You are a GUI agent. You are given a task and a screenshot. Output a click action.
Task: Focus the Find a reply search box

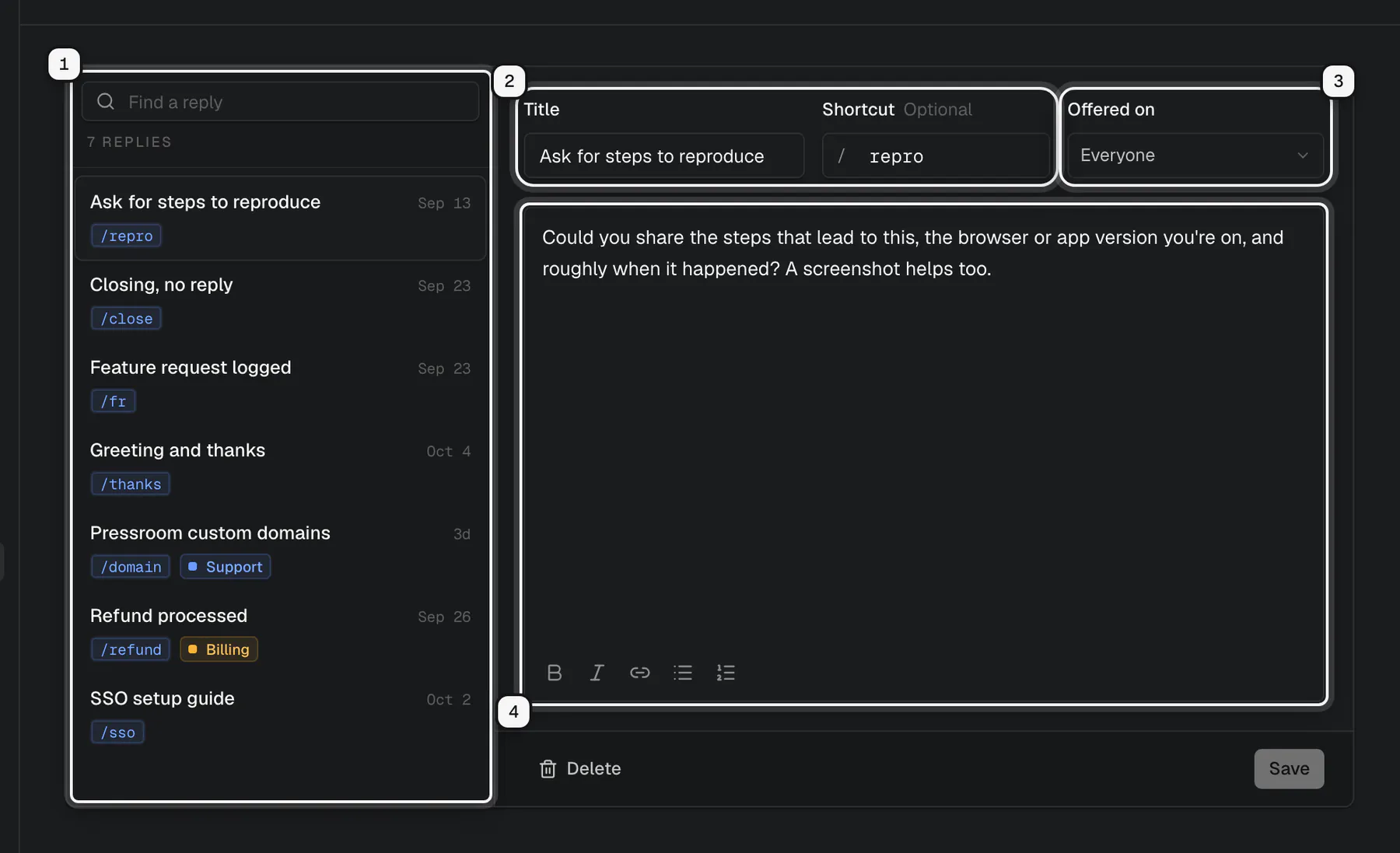pyautogui.click(x=280, y=102)
